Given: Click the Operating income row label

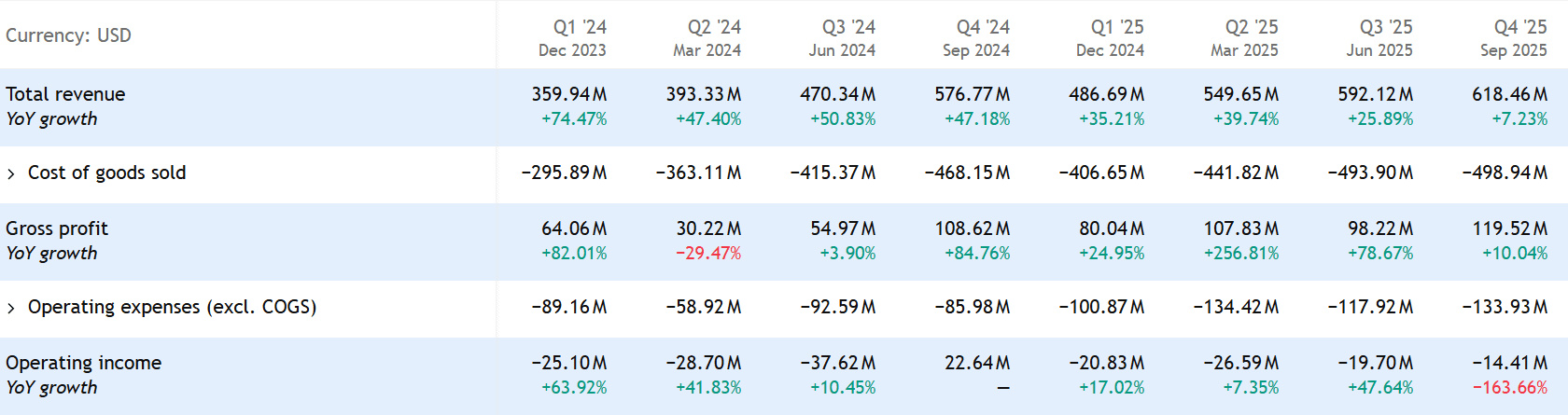Looking at the screenshot, I should (84, 363).
